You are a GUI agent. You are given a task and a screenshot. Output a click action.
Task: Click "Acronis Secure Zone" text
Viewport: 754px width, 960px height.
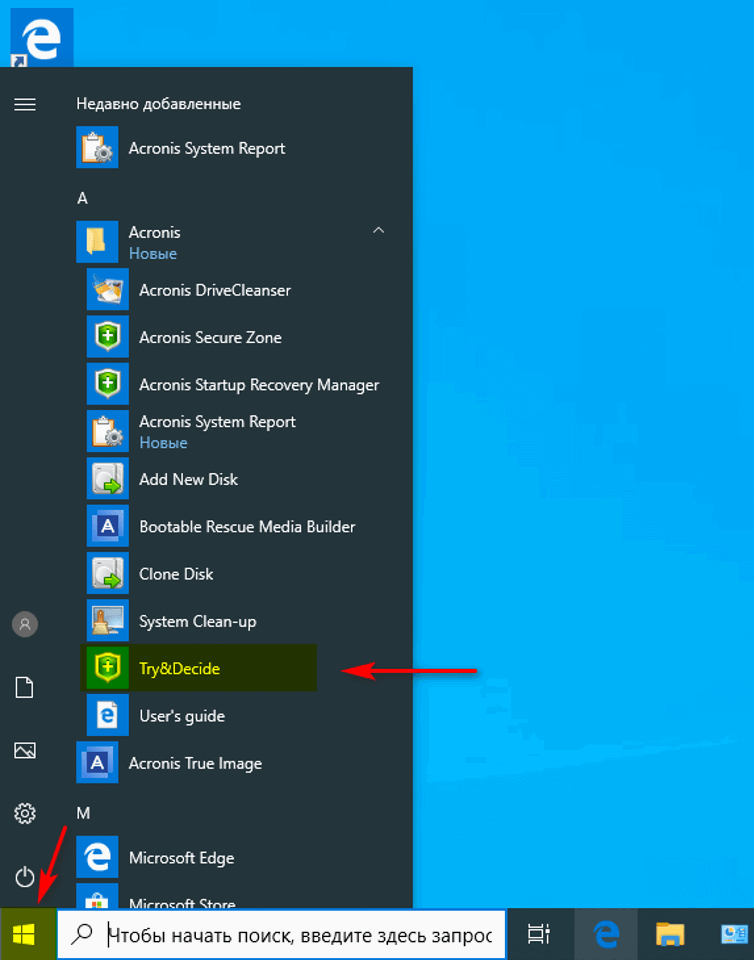(211, 337)
